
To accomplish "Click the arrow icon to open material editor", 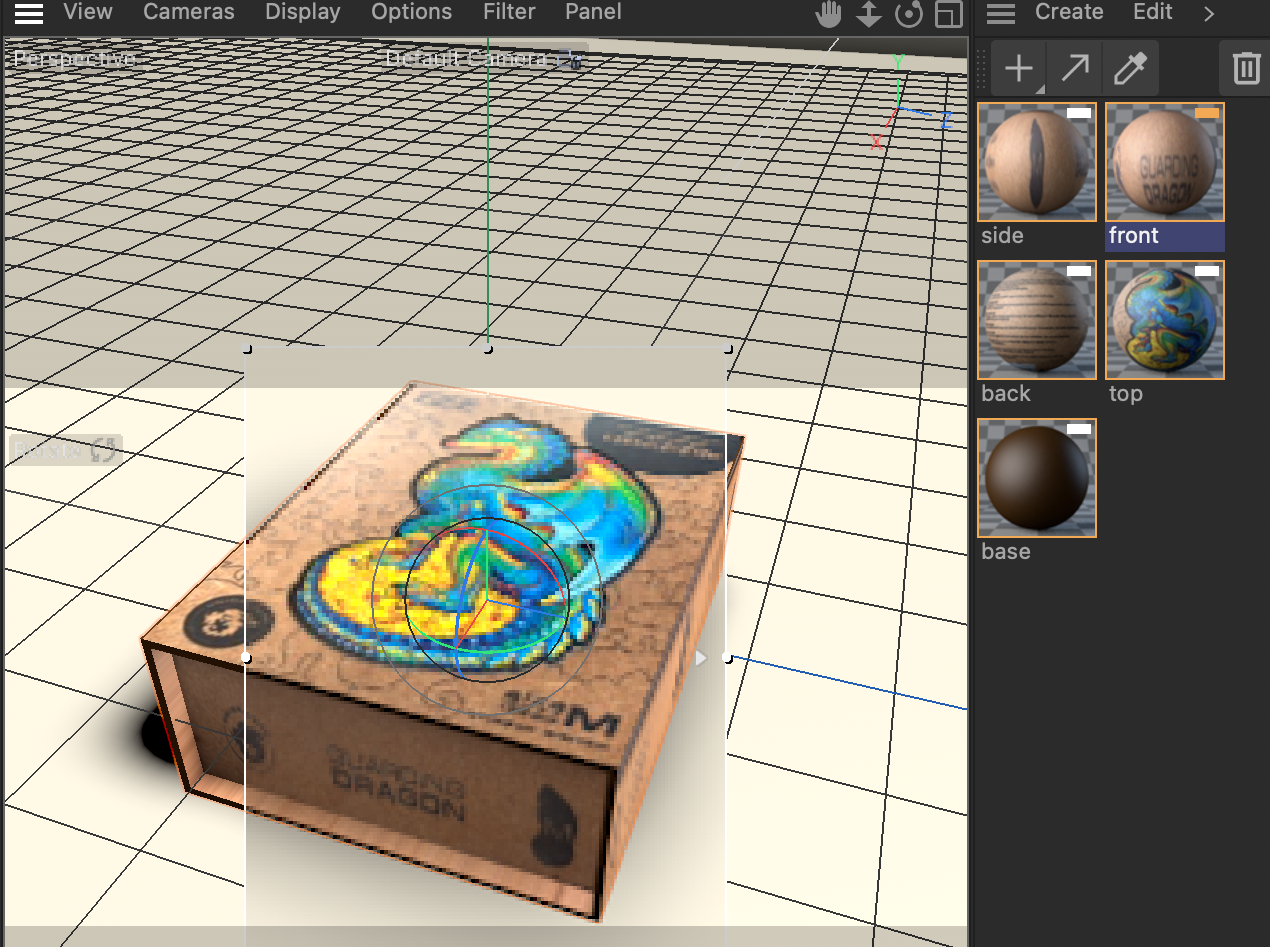I will point(1074,67).
